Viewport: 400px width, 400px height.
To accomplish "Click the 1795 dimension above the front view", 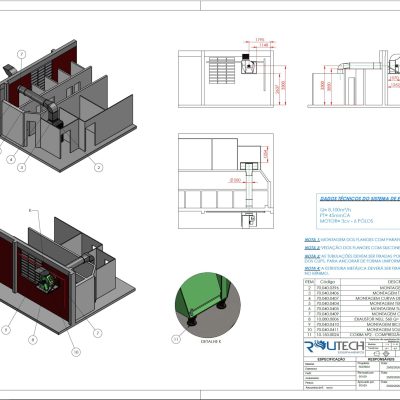I will coord(260,40).
